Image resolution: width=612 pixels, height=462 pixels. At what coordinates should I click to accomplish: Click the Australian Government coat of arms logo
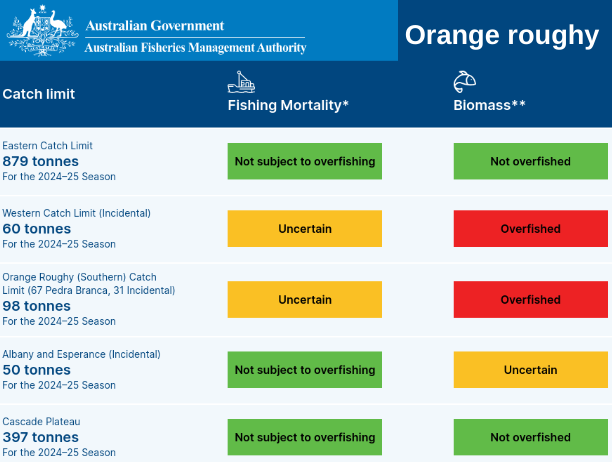pos(42,30)
